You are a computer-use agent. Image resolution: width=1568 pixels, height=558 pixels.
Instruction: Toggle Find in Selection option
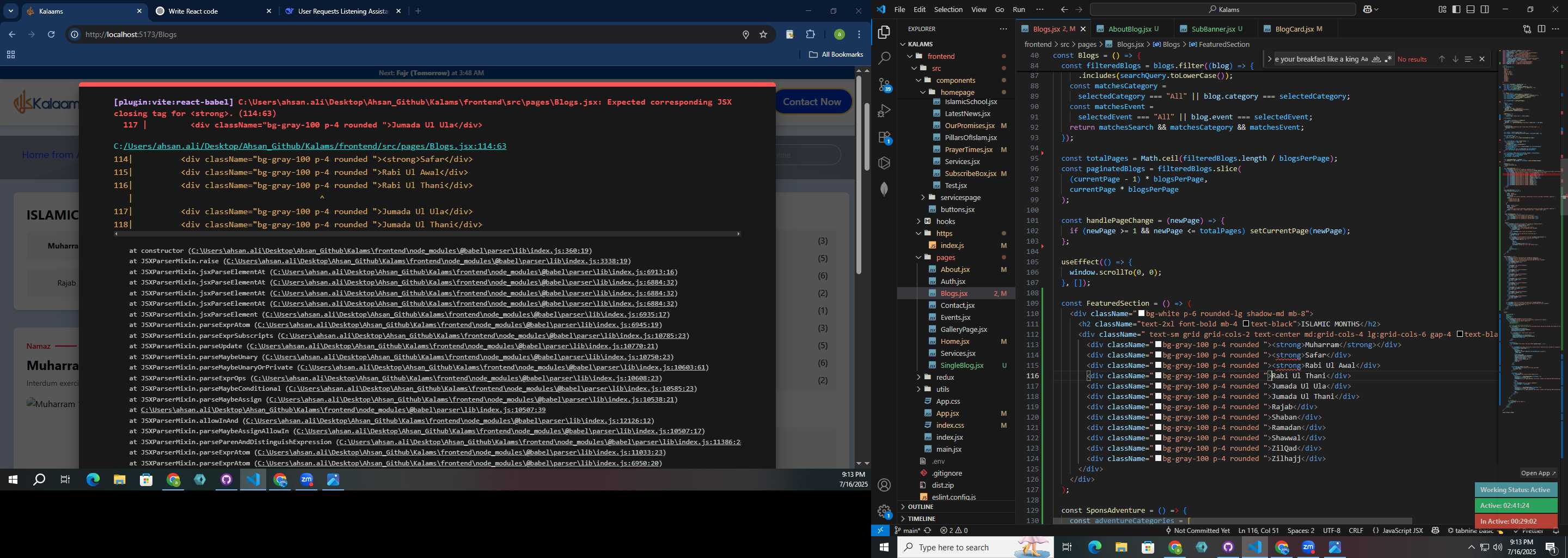coord(1468,59)
